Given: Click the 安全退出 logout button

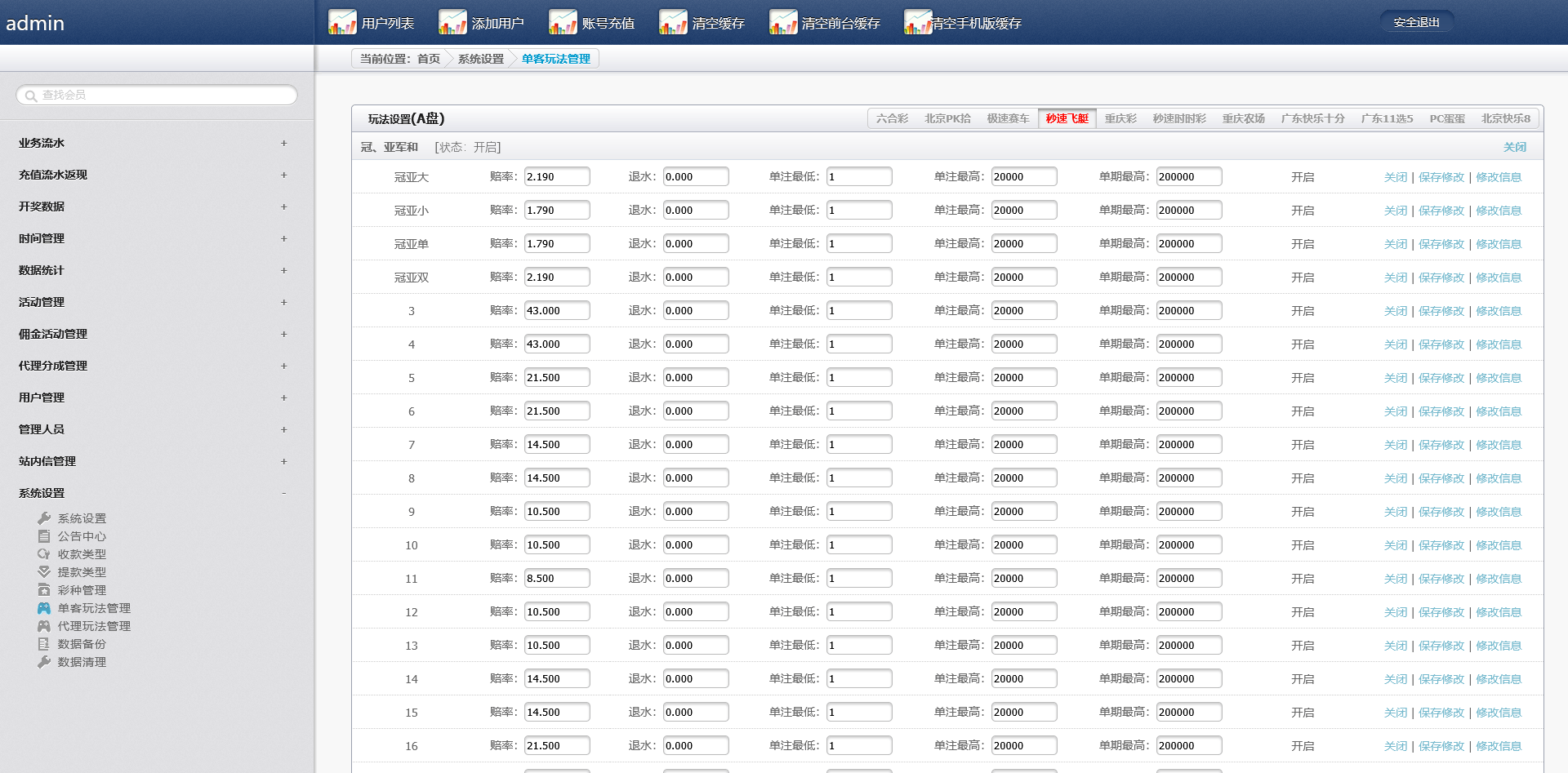Looking at the screenshot, I should point(1416,23).
